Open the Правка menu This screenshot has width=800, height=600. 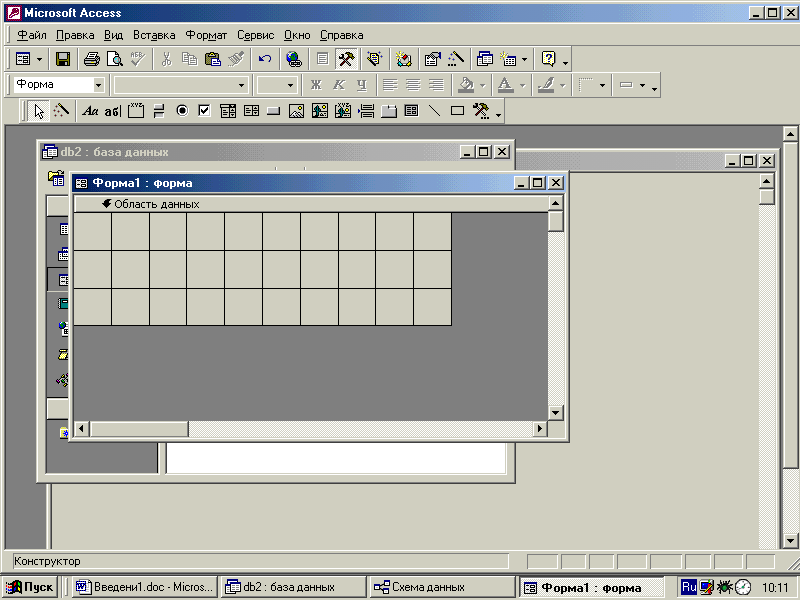pos(75,35)
